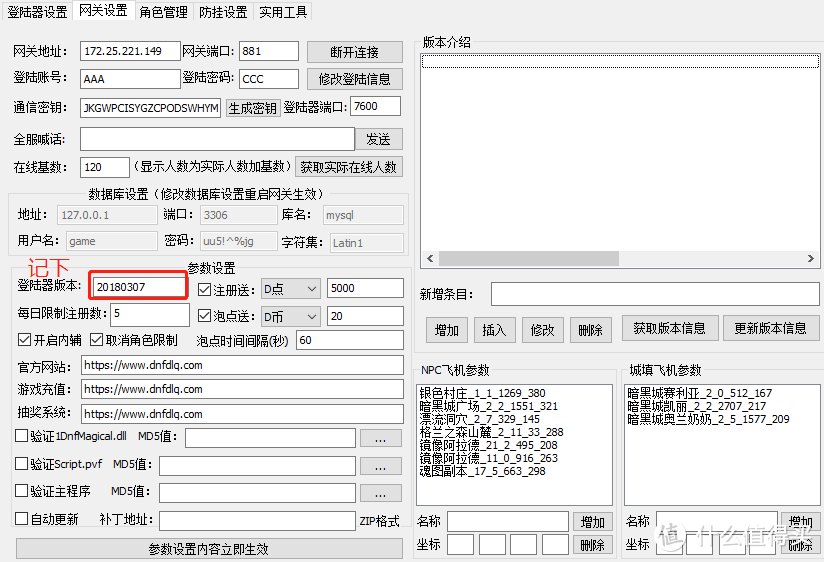
Task: Select town entry 暗黑城凯丽_2_2_2707_217
Action: click(697, 406)
